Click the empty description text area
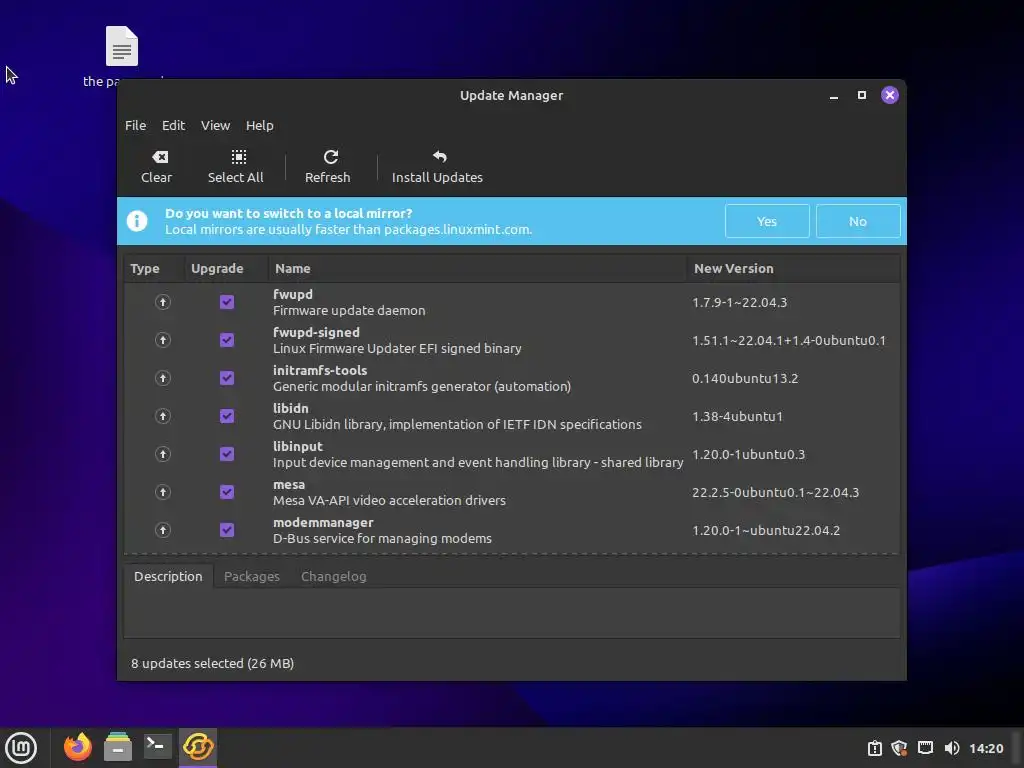The height and width of the screenshot is (768, 1024). [511, 613]
